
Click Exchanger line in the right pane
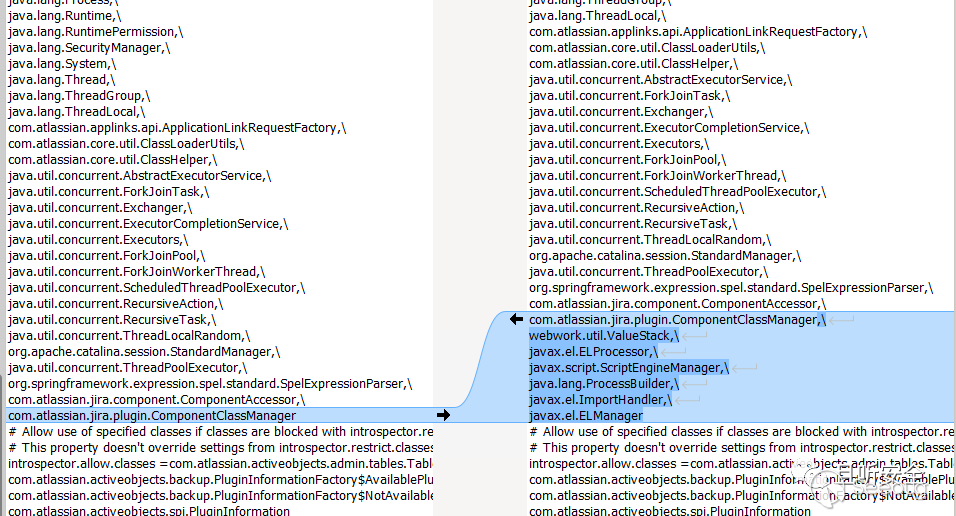pos(621,112)
